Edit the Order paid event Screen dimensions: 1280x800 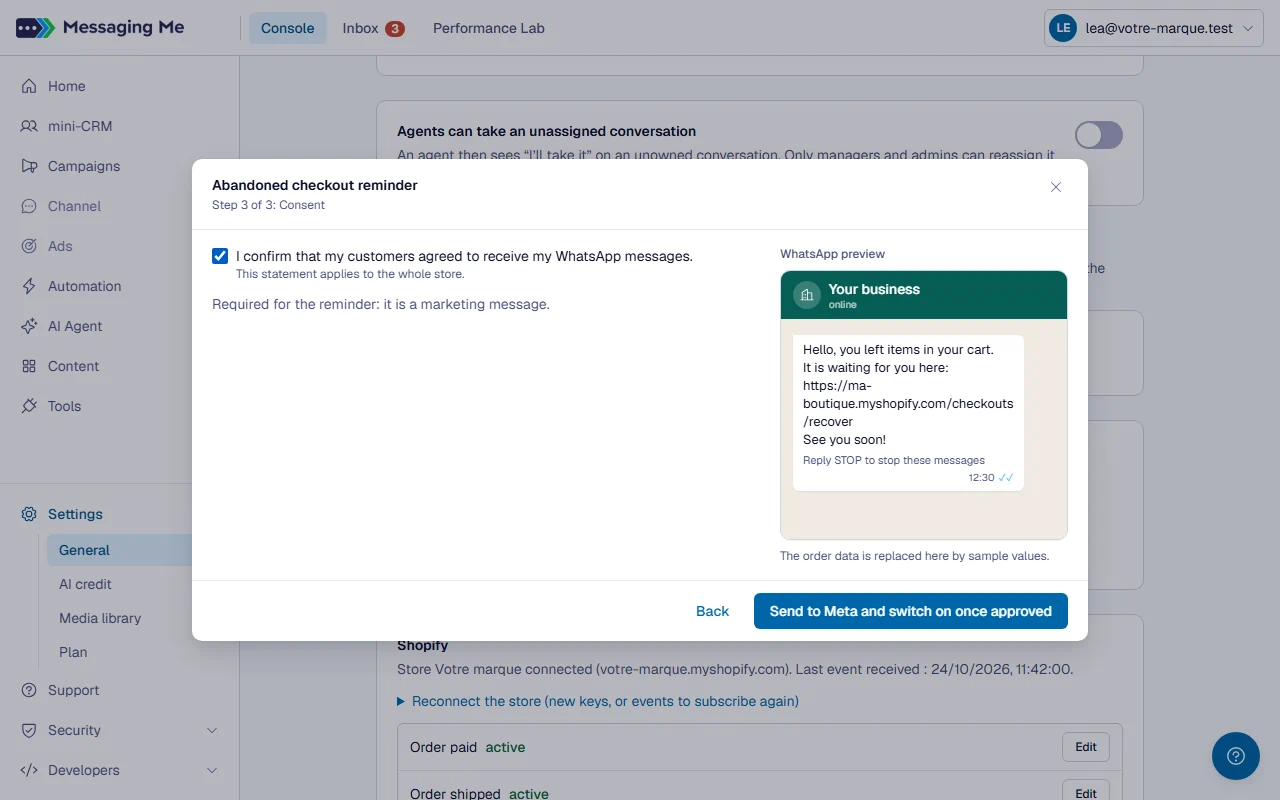1086,747
